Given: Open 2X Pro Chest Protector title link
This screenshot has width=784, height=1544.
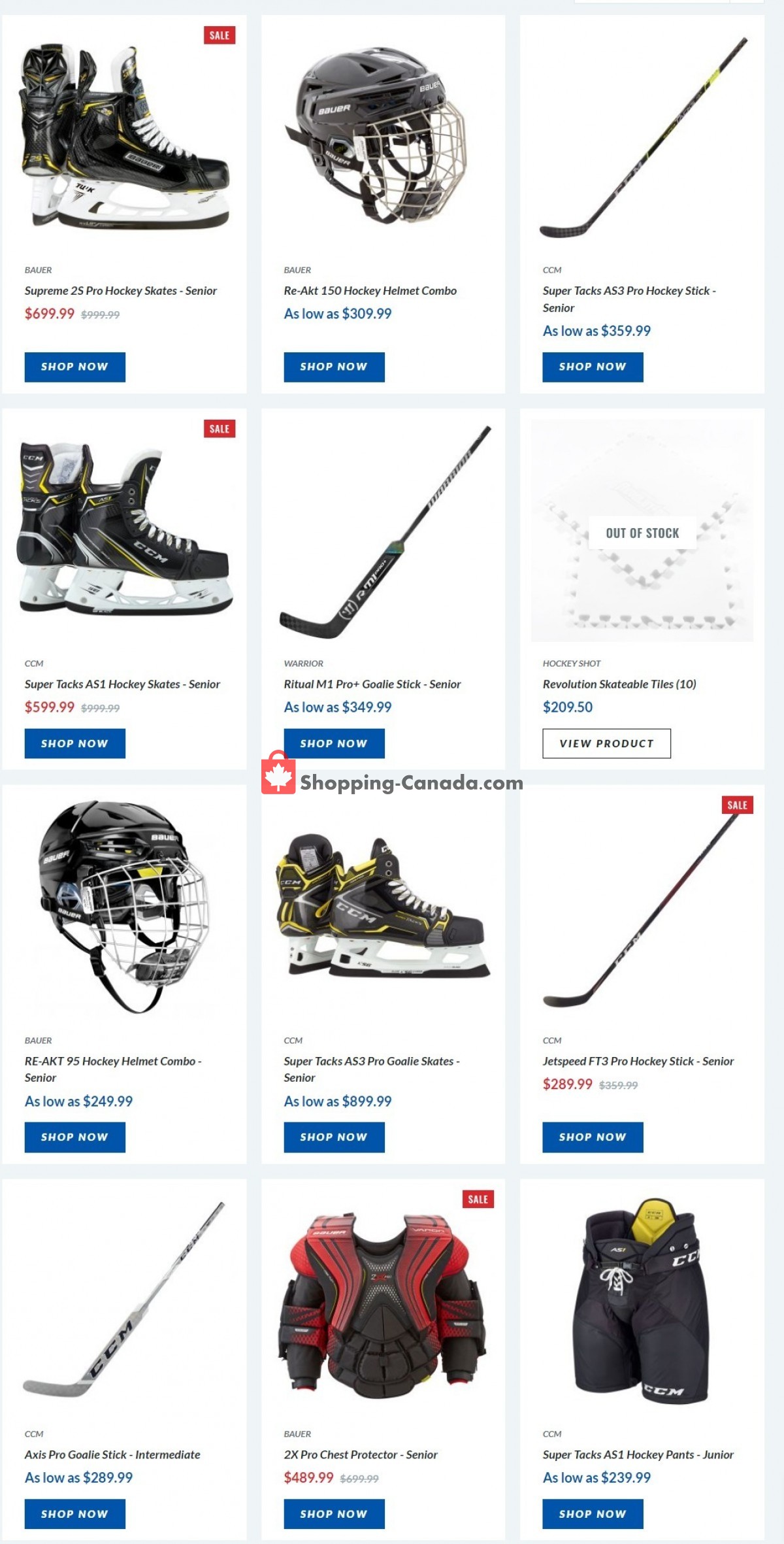Looking at the screenshot, I should coord(361,1454).
